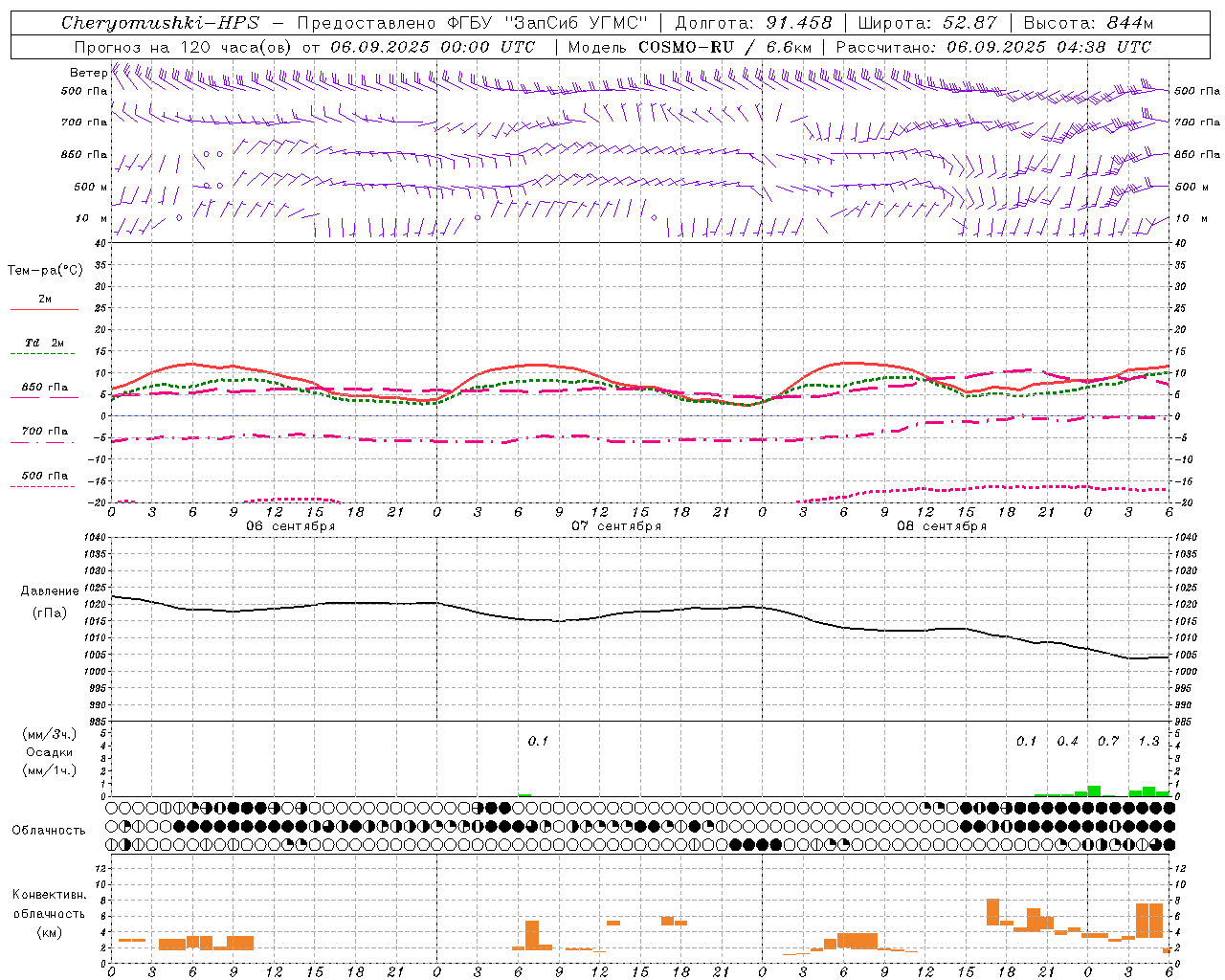Click the "Td 2м" dew point legend entry
This screenshot has width=1225, height=980.
tap(44, 343)
